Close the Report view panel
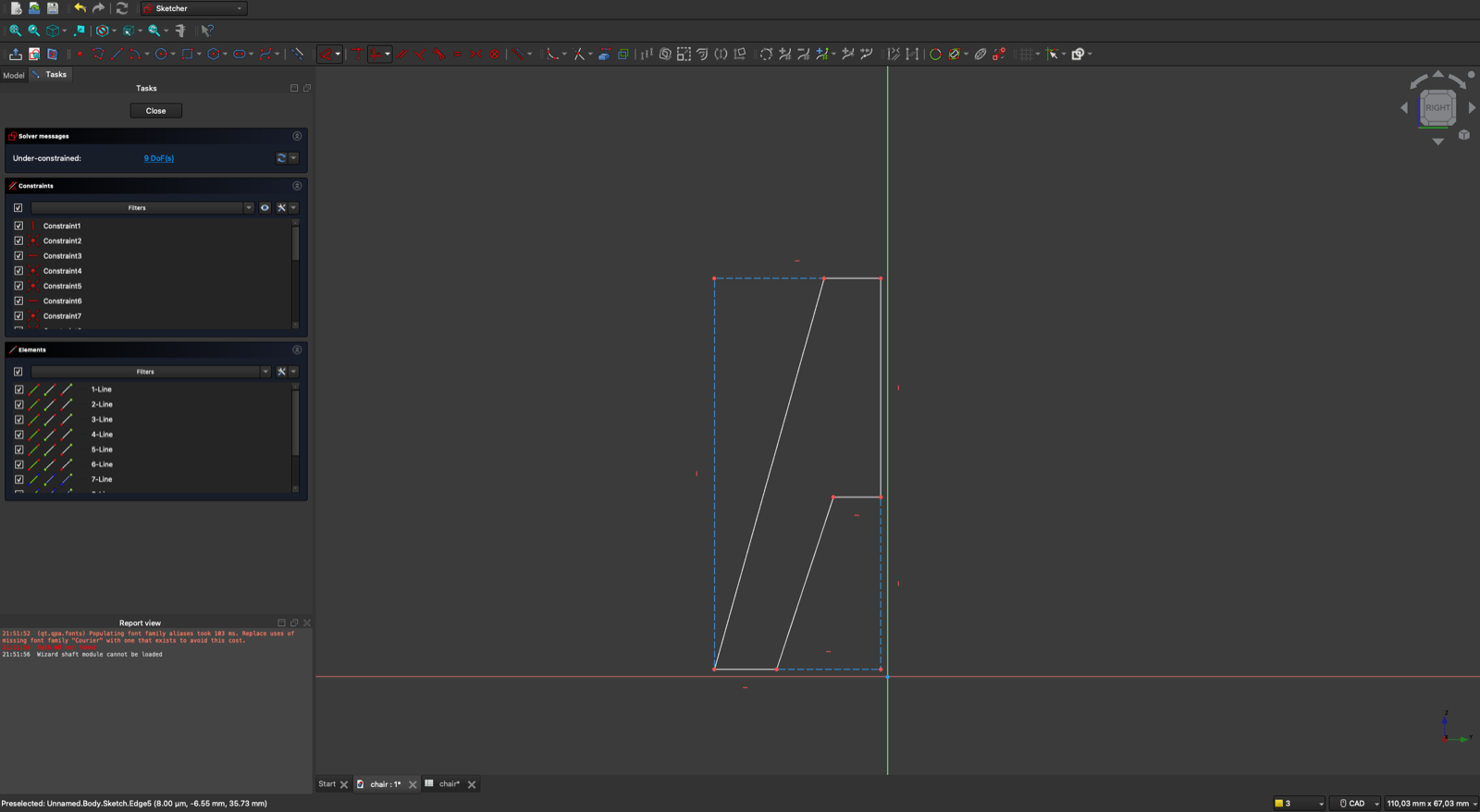This screenshot has width=1480, height=812. pyautogui.click(x=307, y=623)
